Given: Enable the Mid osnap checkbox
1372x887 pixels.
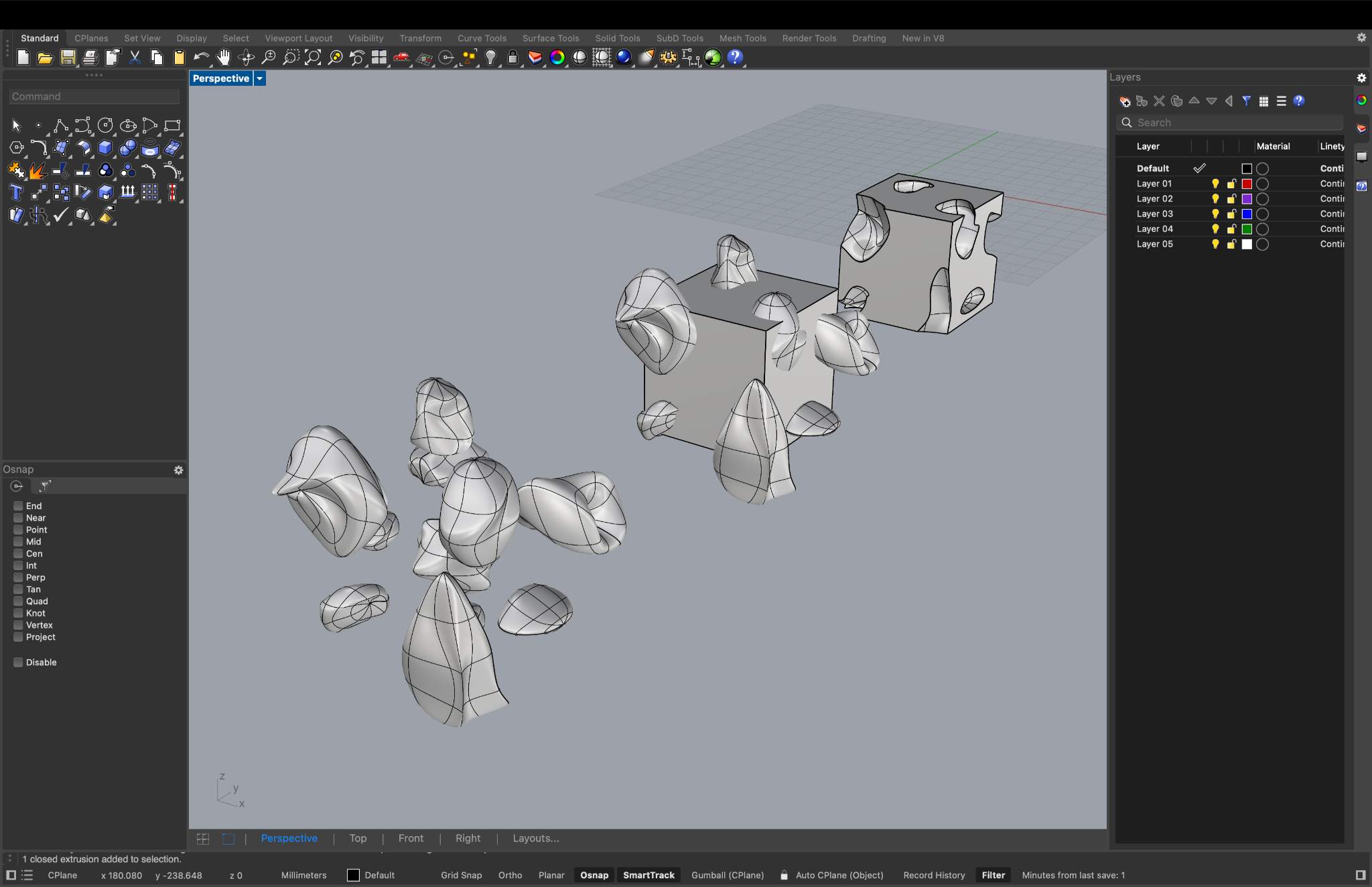Looking at the screenshot, I should click(x=18, y=541).
